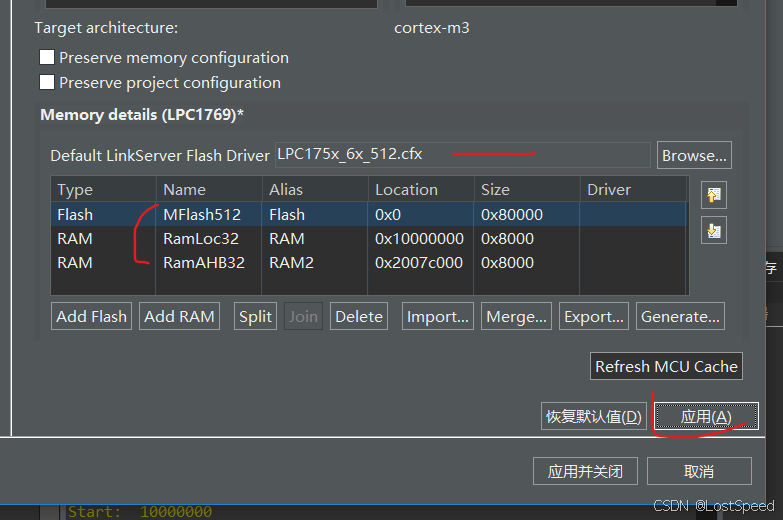Click the Join button

pyautogui.click(x=303, y=316)
